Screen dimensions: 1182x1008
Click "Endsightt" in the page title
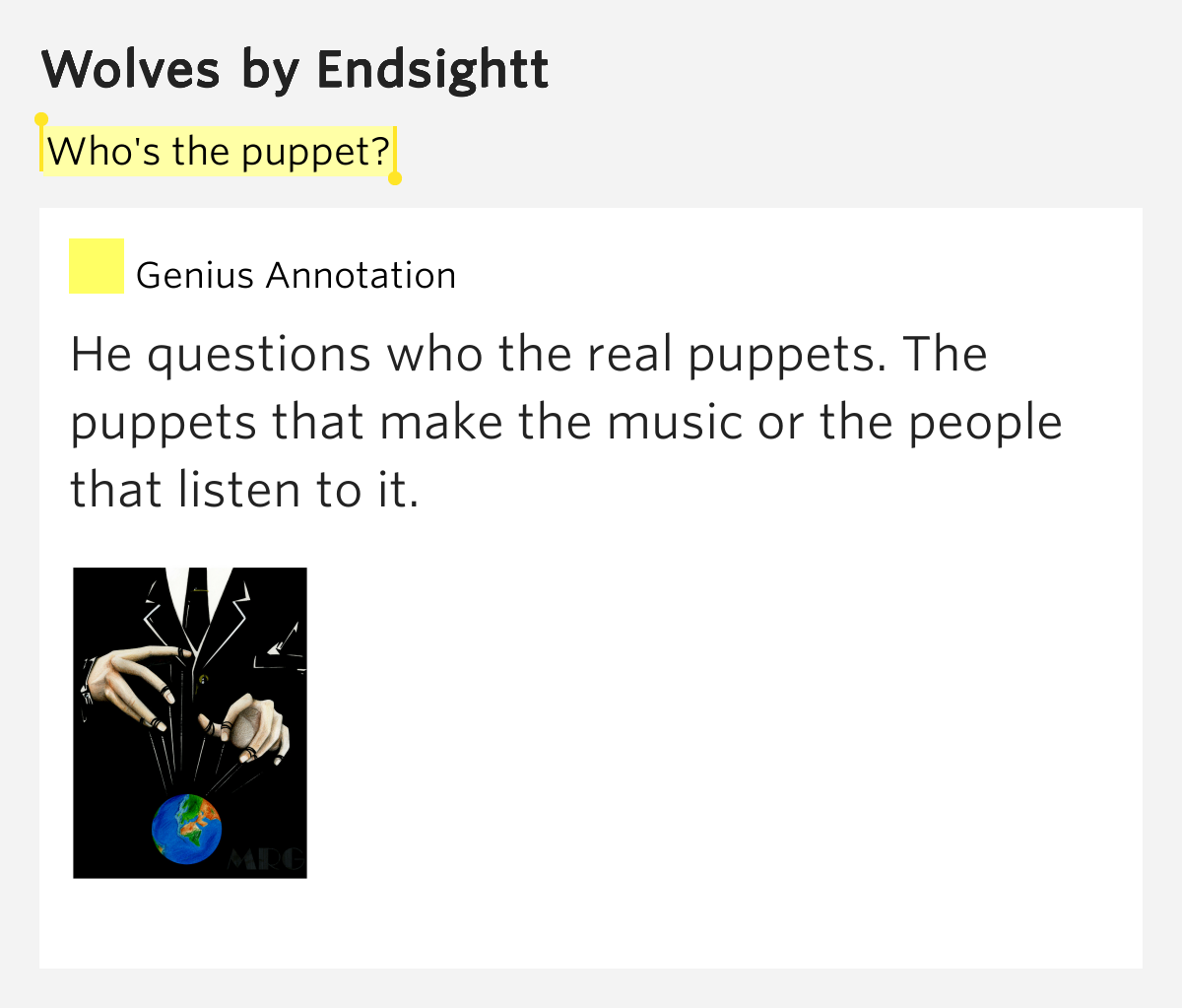coord(432,70)
